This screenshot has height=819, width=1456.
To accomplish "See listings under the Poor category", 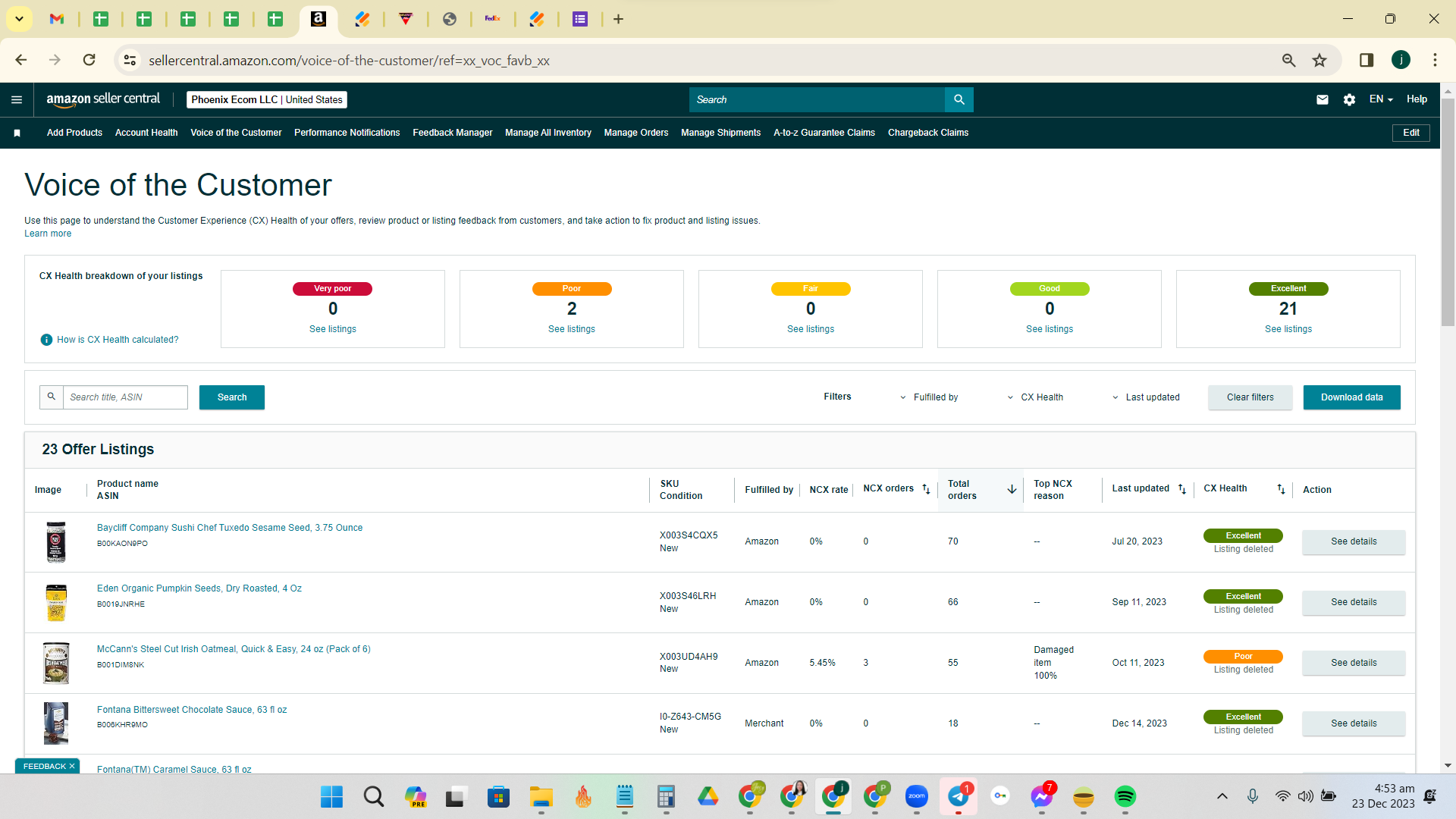I will (x=572, y=329).
